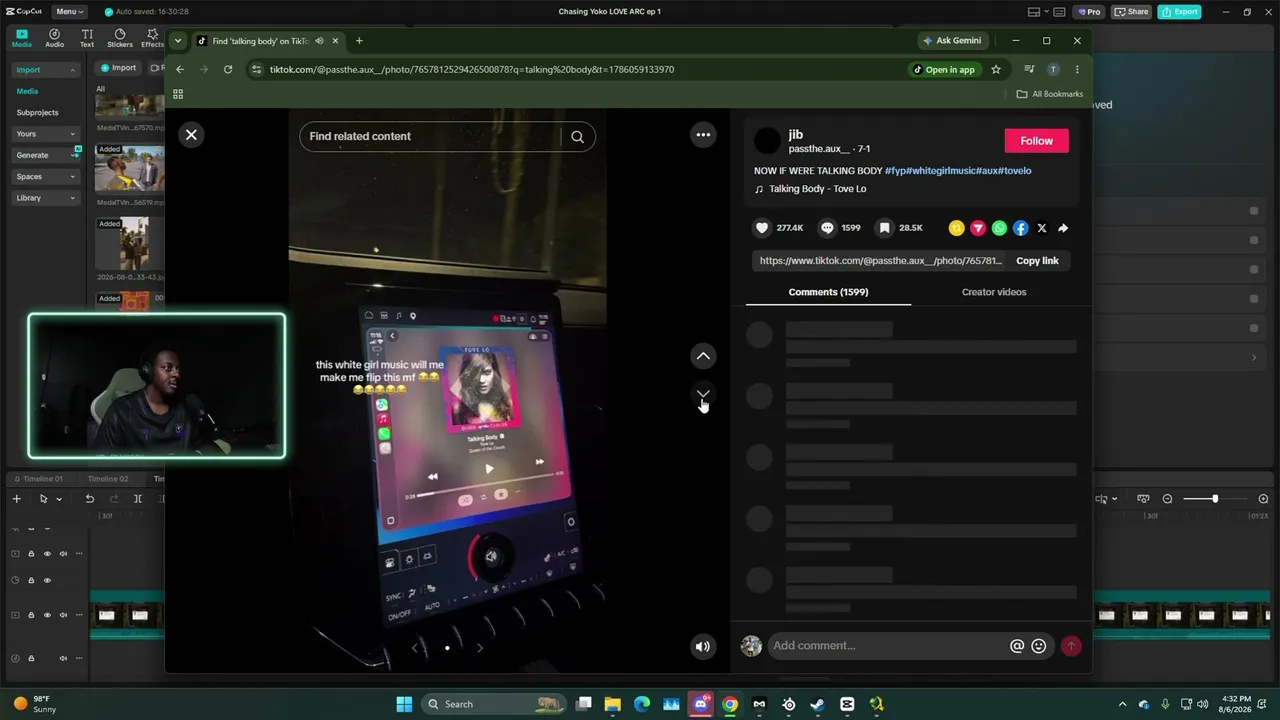Open Chrome three-dot menu

[x=1077, y=70]
